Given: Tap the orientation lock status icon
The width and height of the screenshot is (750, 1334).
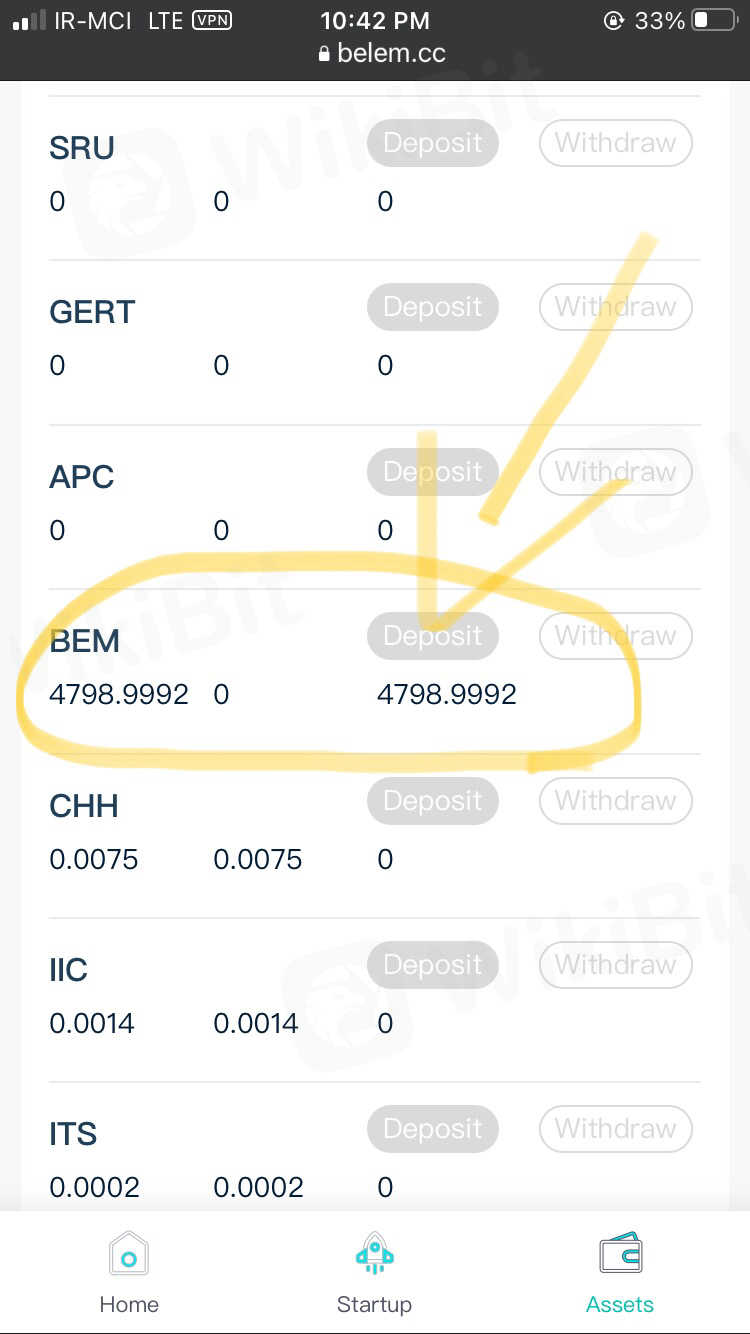Looking at the screenshot, I should point(614,20).
